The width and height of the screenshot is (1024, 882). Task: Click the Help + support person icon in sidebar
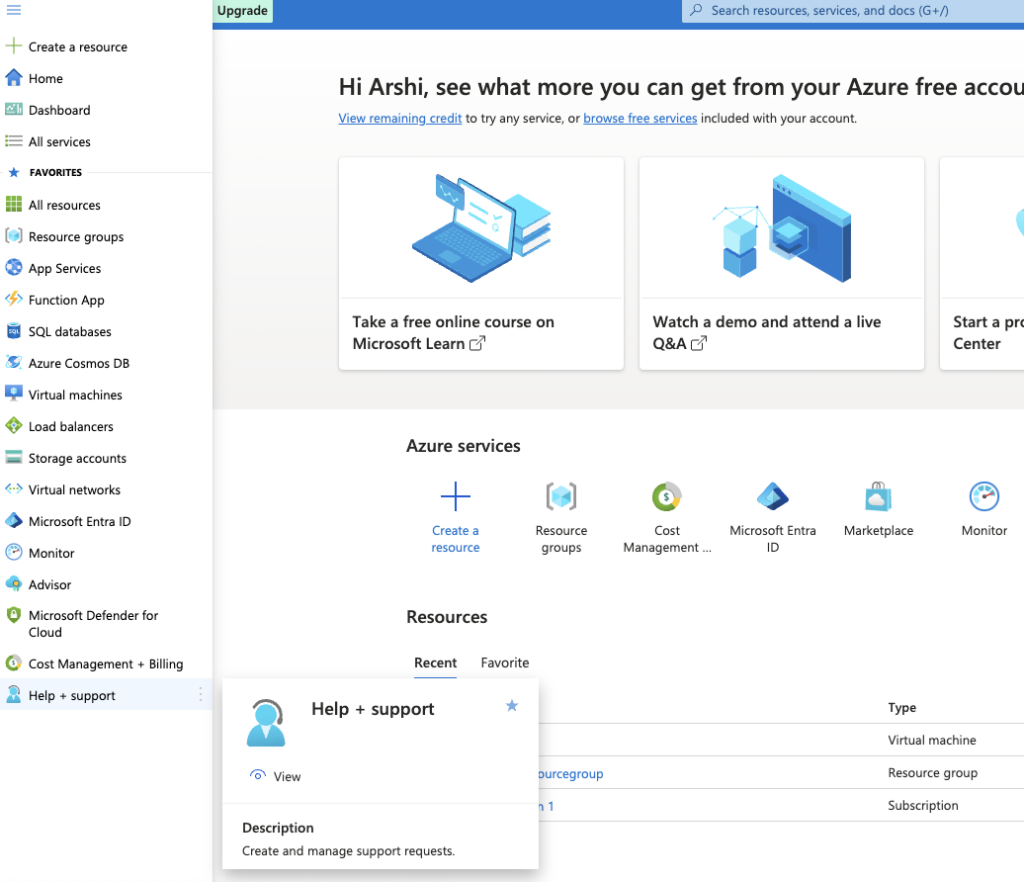tap(14, 695)
